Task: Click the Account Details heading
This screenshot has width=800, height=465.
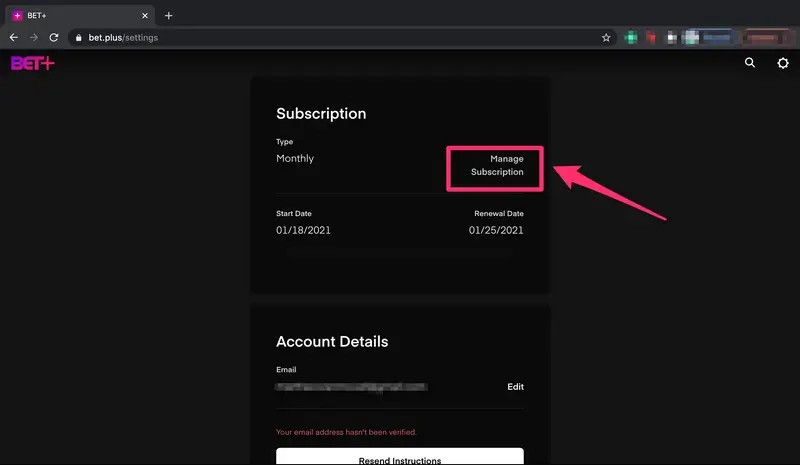Action: pos(332,341)
